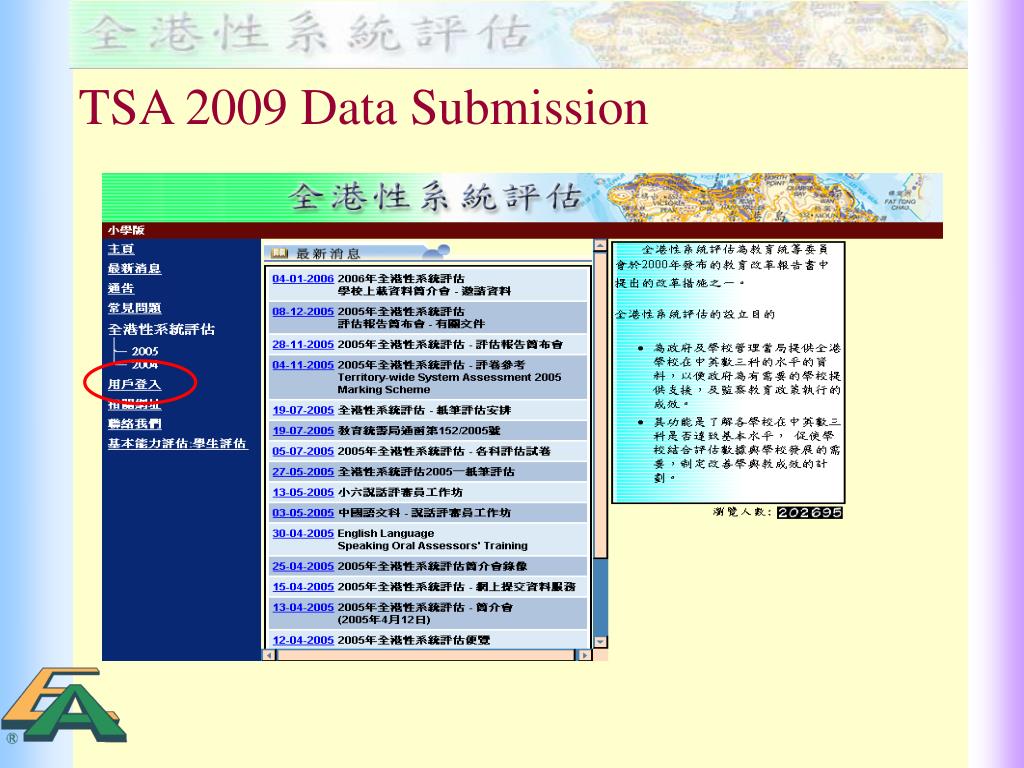The image size is (1024, 768).
Task: Open news dated 25-04-2005
Action: click(x=303, y=566)
